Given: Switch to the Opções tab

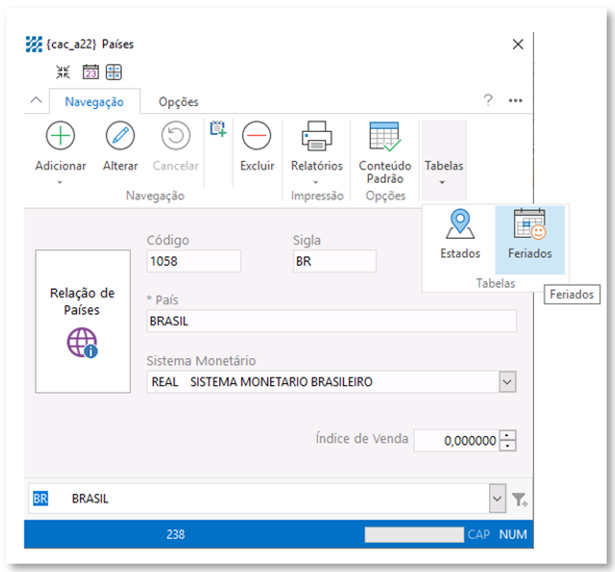Looking at the screenshot, I should point(178,101).
